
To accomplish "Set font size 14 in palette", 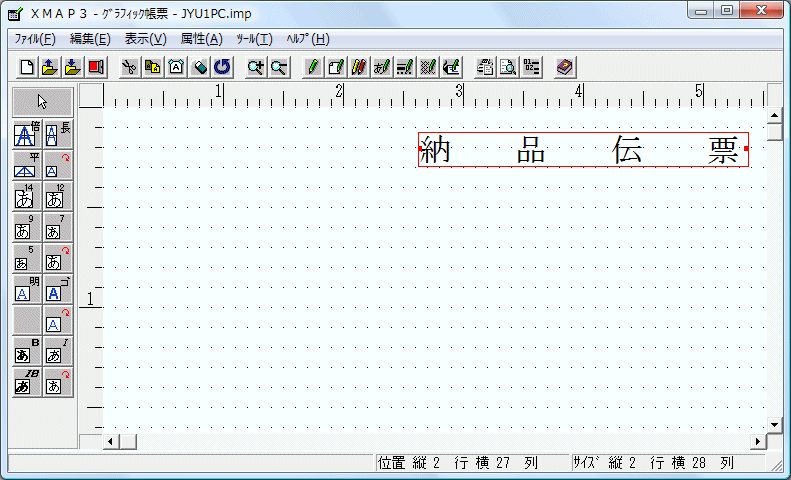I will click(x=27, y=196).
